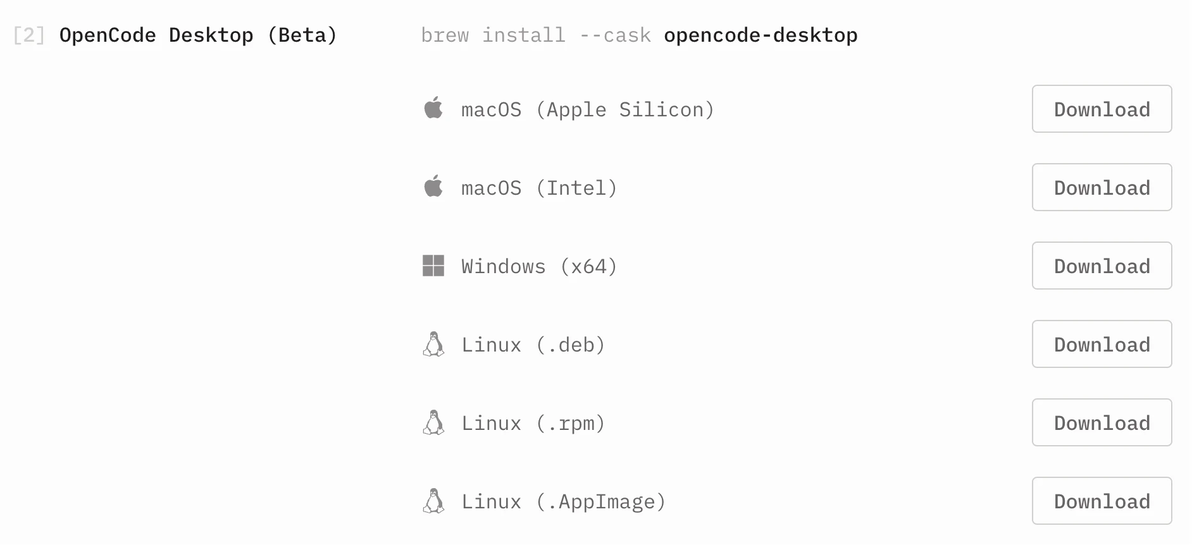
Task: Select the macOS (Apple Silicon) label text
Action: click(x=588, y=109)
